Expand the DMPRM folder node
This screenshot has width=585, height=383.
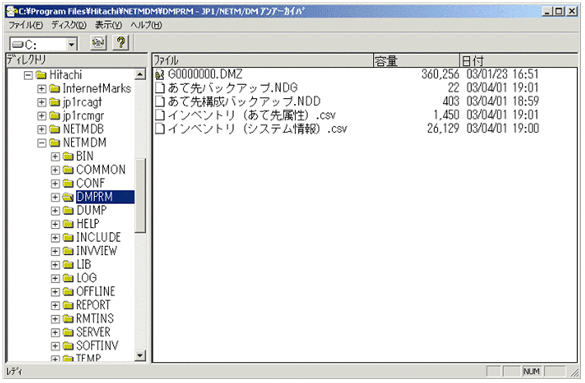coord(55,197)
